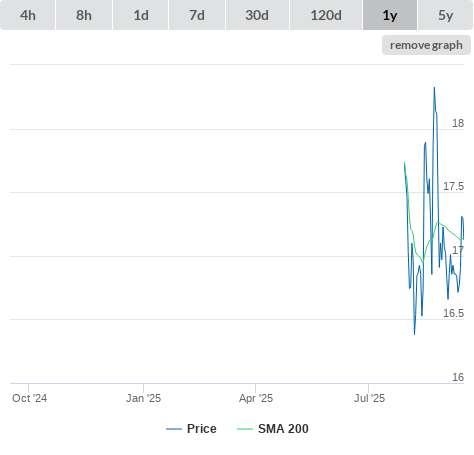
Task: Toggle the Price series in legend
Action: pos(202,429)
